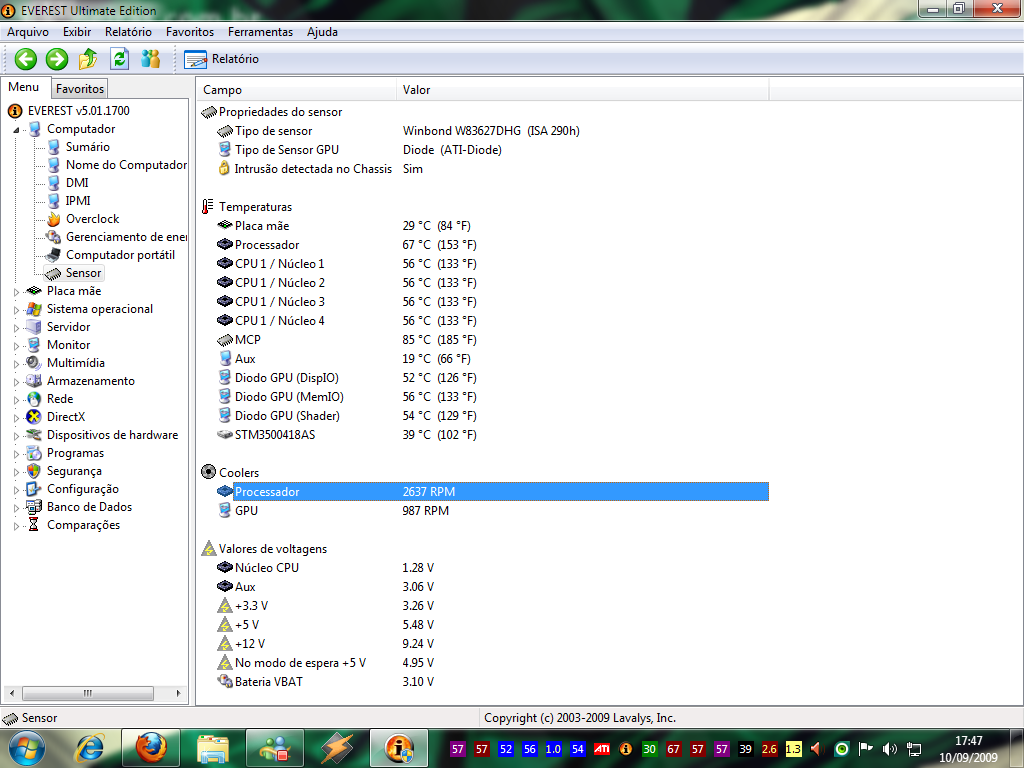This screenshot has height=768, width=1024.
Task: Select the Overclock flame icon item
Action: point(54,219)
